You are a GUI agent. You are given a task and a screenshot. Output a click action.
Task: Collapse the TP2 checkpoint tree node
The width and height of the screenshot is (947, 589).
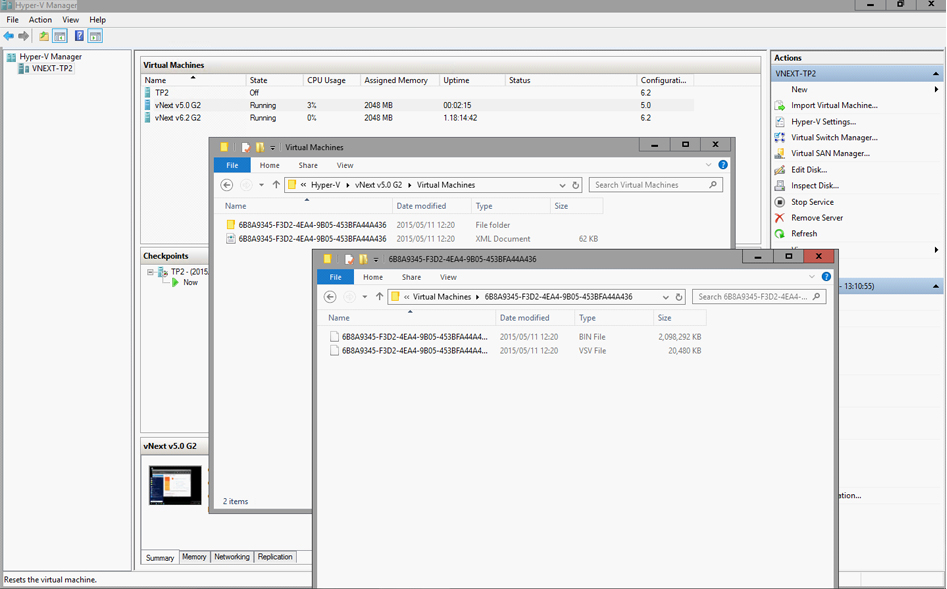[150, 272]
